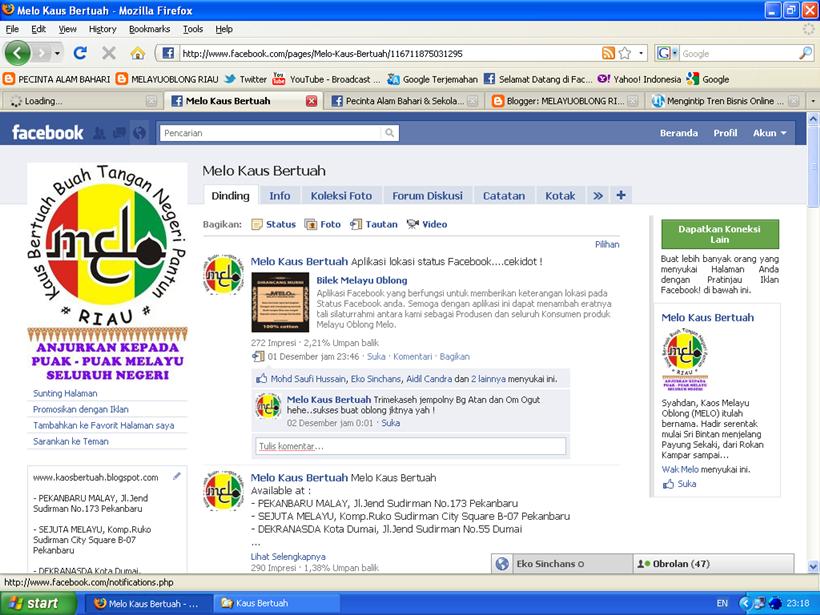Add a new tab with the plus icon
Screen dimensions: 820x615
(621, 196)
